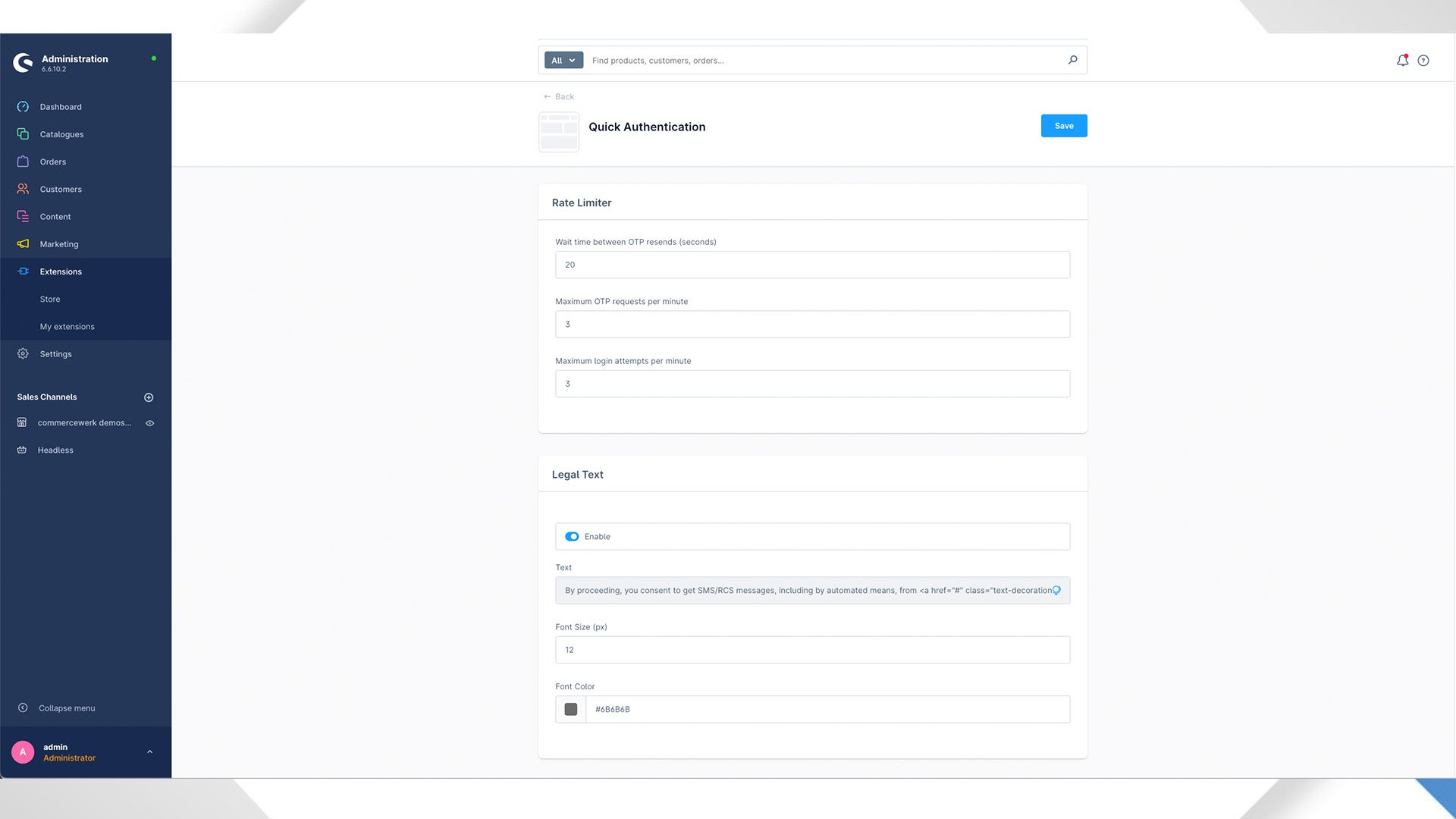Screen dimensions: 1456x819
Task: Open the help question mark icon
Action: tap(1423, 61)
